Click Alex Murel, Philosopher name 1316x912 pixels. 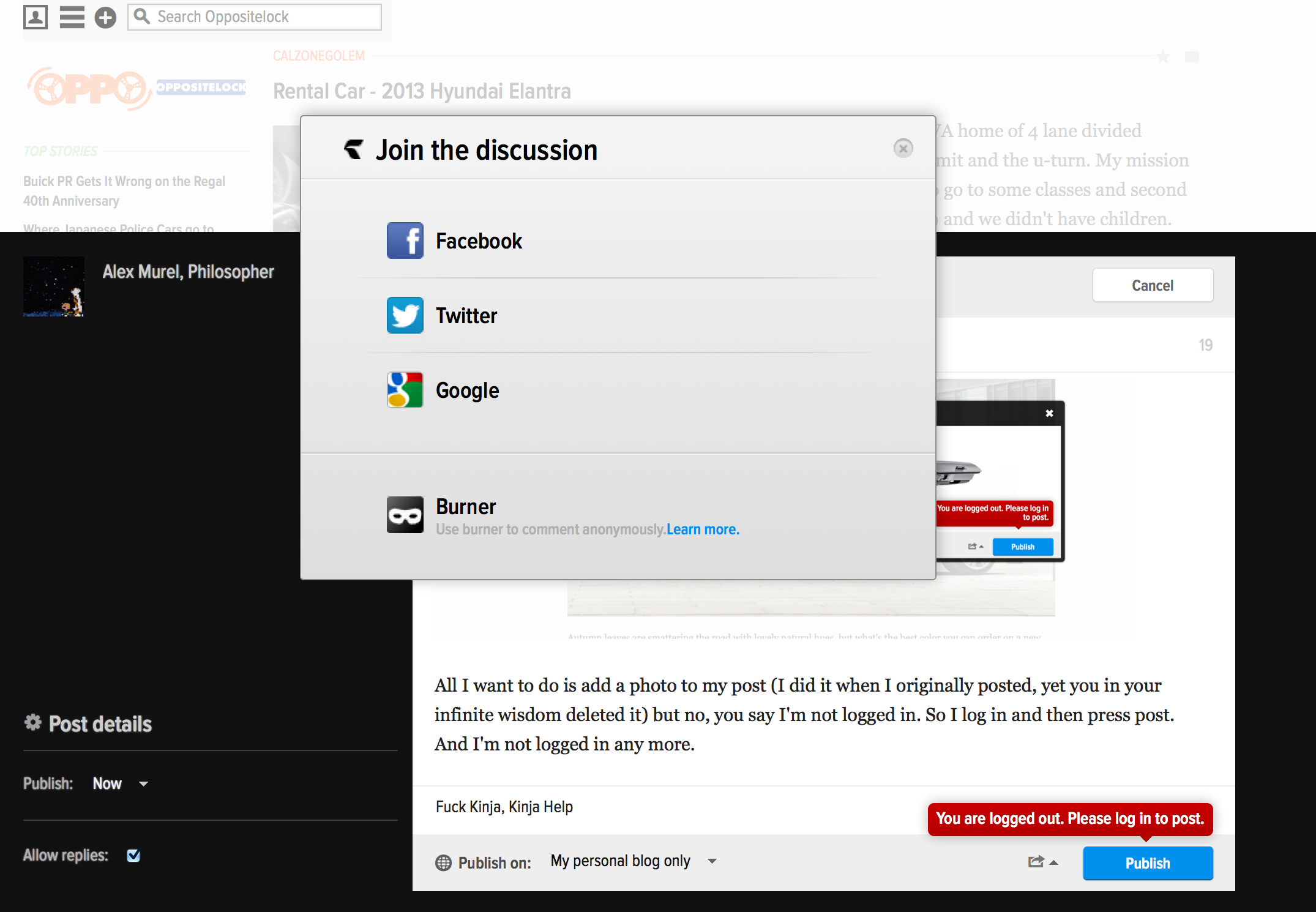[189, 272]
